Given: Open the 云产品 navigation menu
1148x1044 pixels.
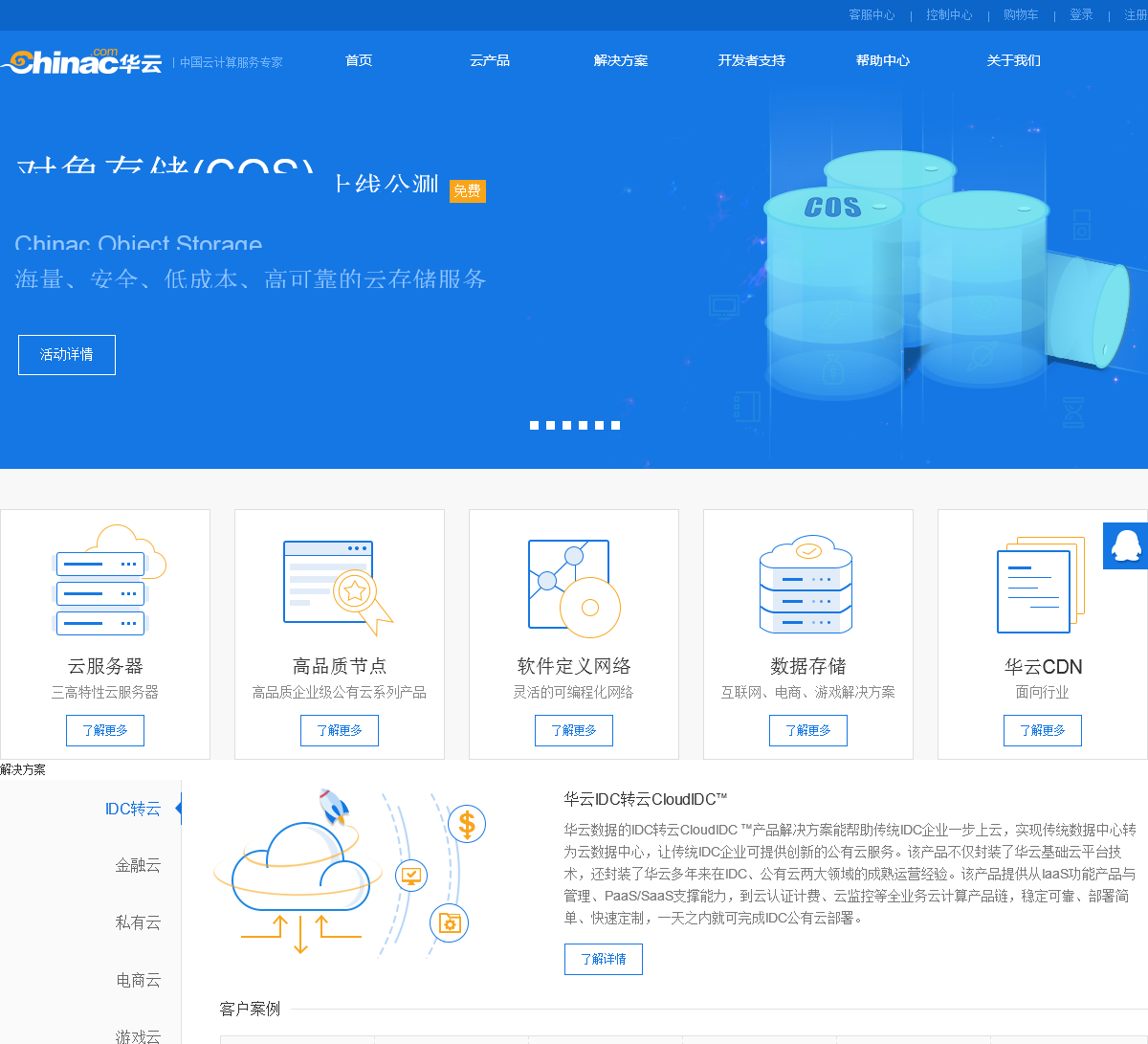Looking at the screenshot, I should click(490, 60).
